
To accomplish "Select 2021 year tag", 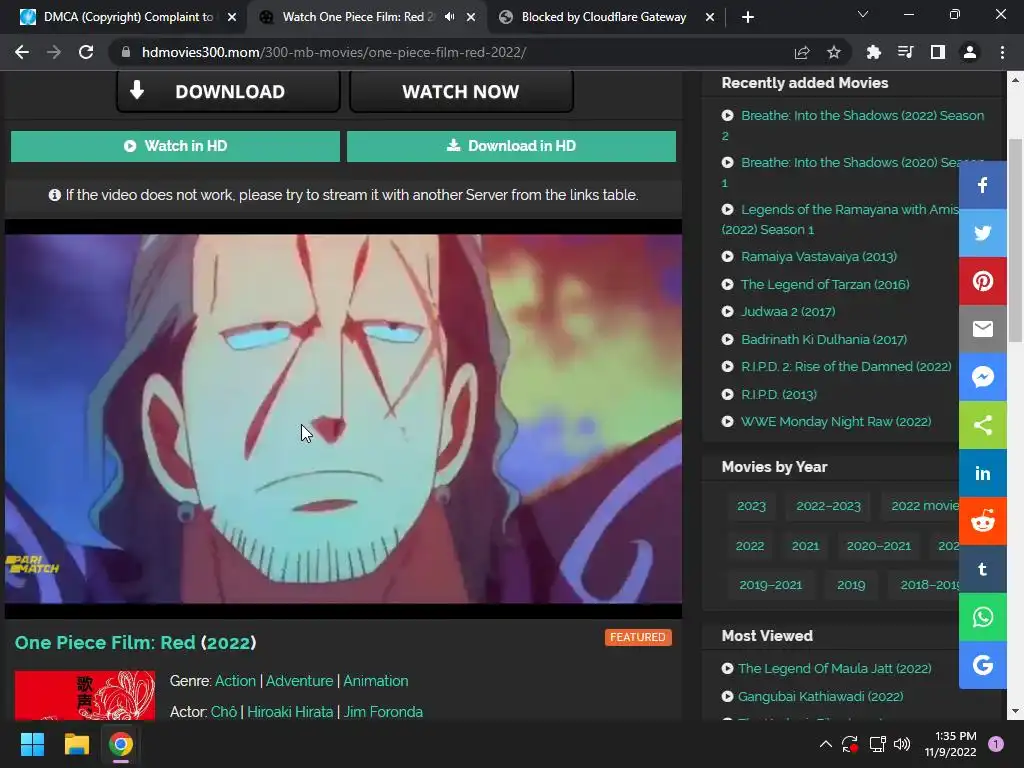I will [x=805, y=546].
